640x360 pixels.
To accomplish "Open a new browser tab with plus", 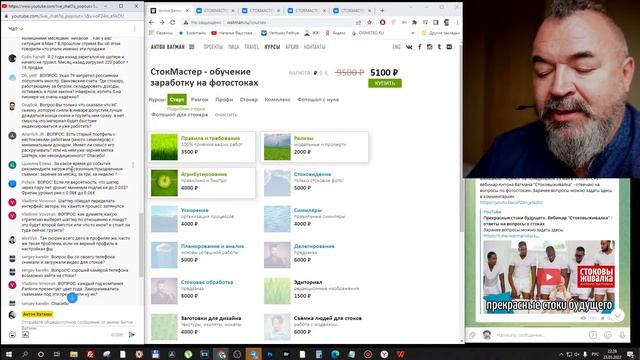I will tap(382, 10).
